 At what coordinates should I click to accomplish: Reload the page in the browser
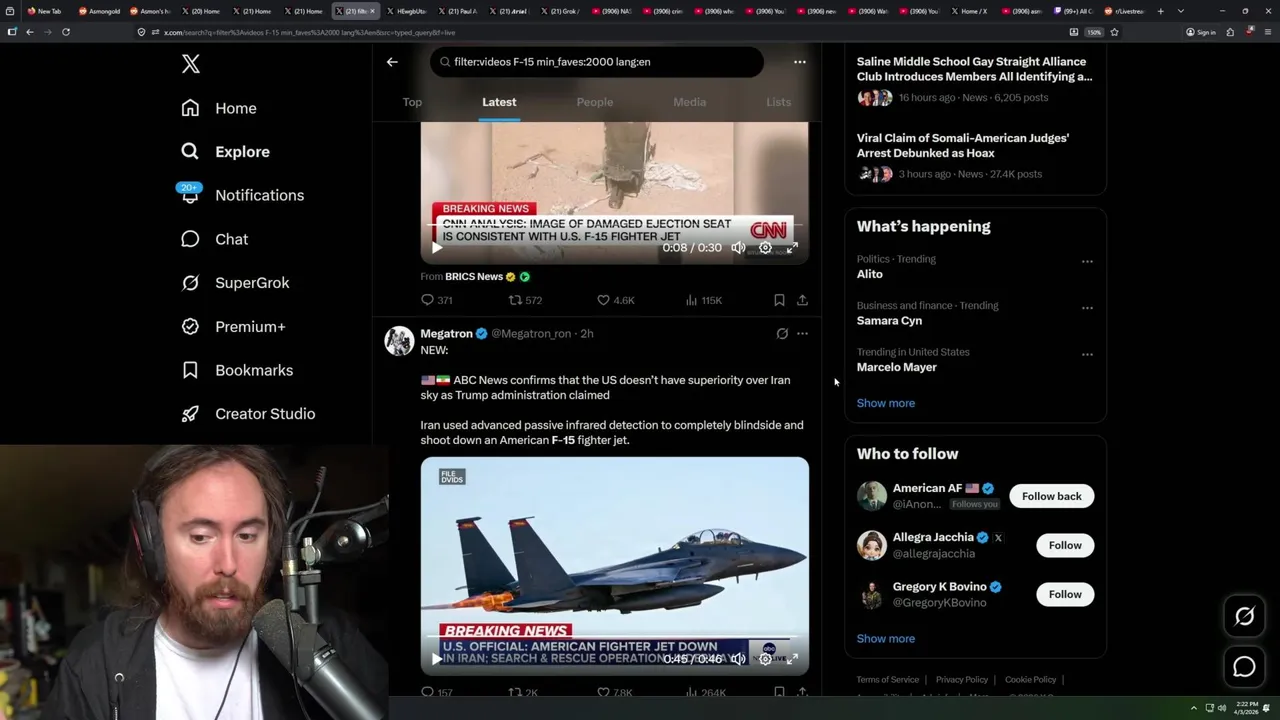pyautogui.click(x=65, y=32)
